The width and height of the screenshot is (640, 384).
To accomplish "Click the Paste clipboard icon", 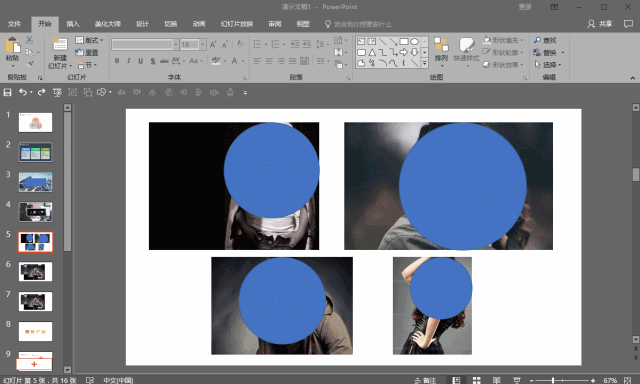I will [13, 45].
